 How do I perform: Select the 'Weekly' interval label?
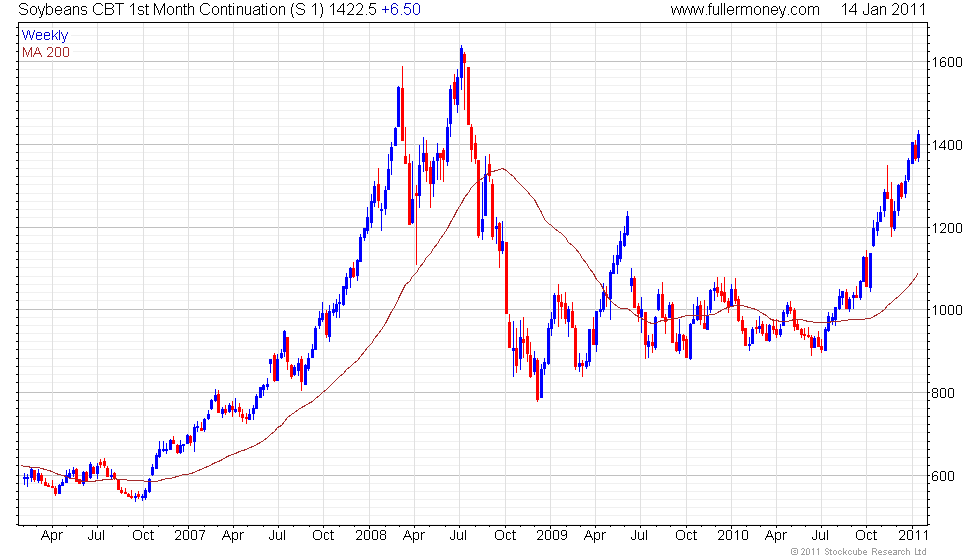point(45,36)
